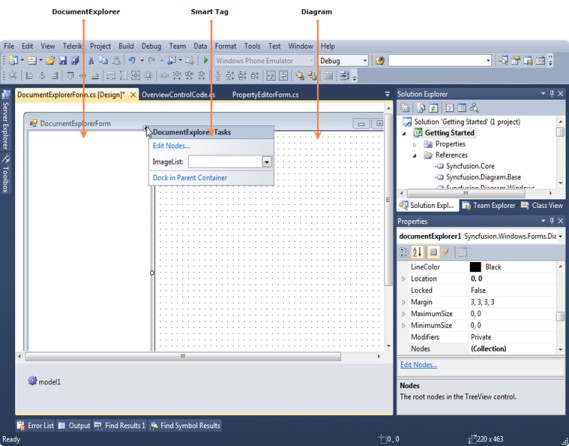Toggle Categorized view in Properties panel
569x446 pixels.
click(404, 252)
